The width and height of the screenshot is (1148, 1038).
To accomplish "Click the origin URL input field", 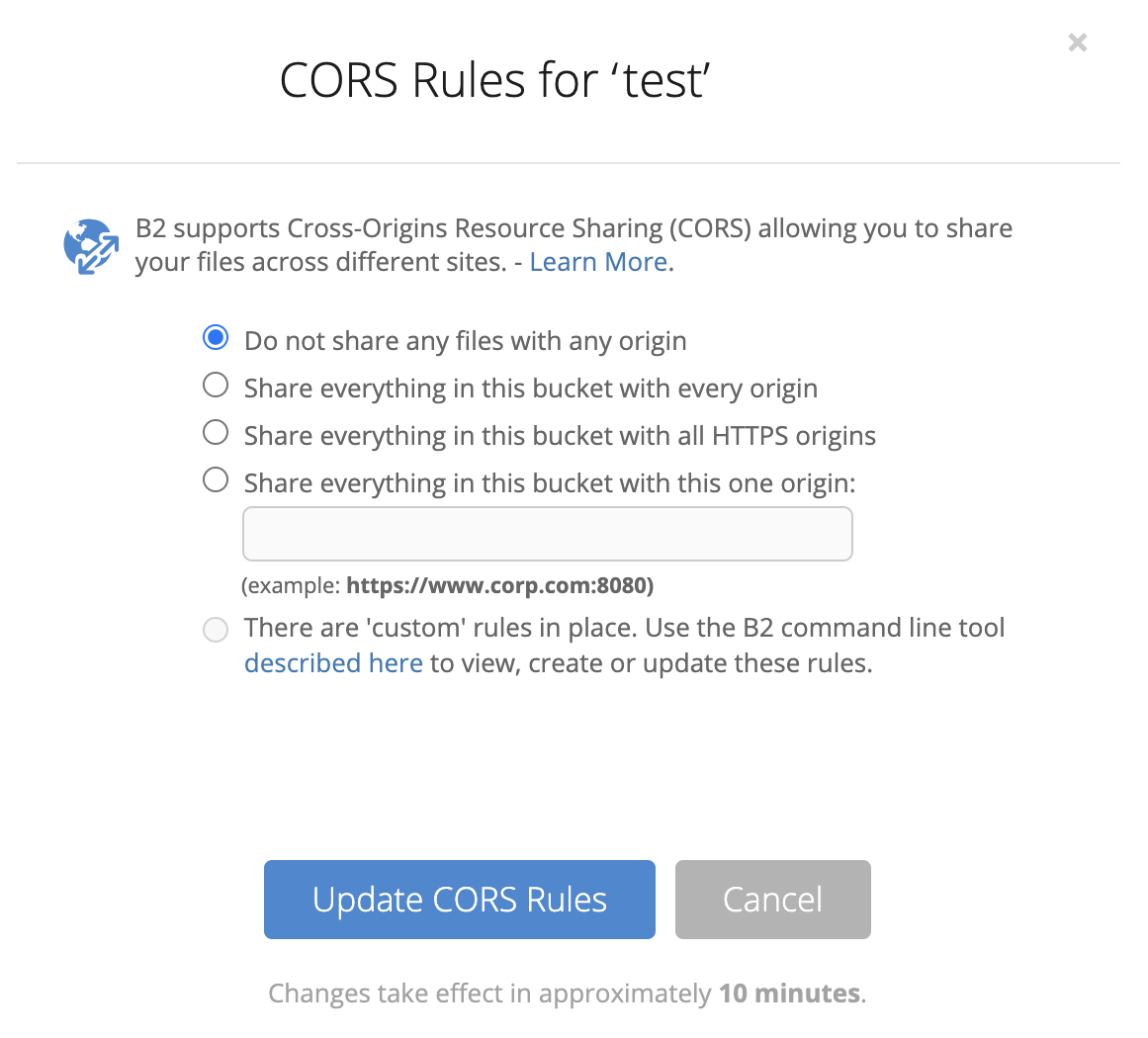I will pos(547,533).
